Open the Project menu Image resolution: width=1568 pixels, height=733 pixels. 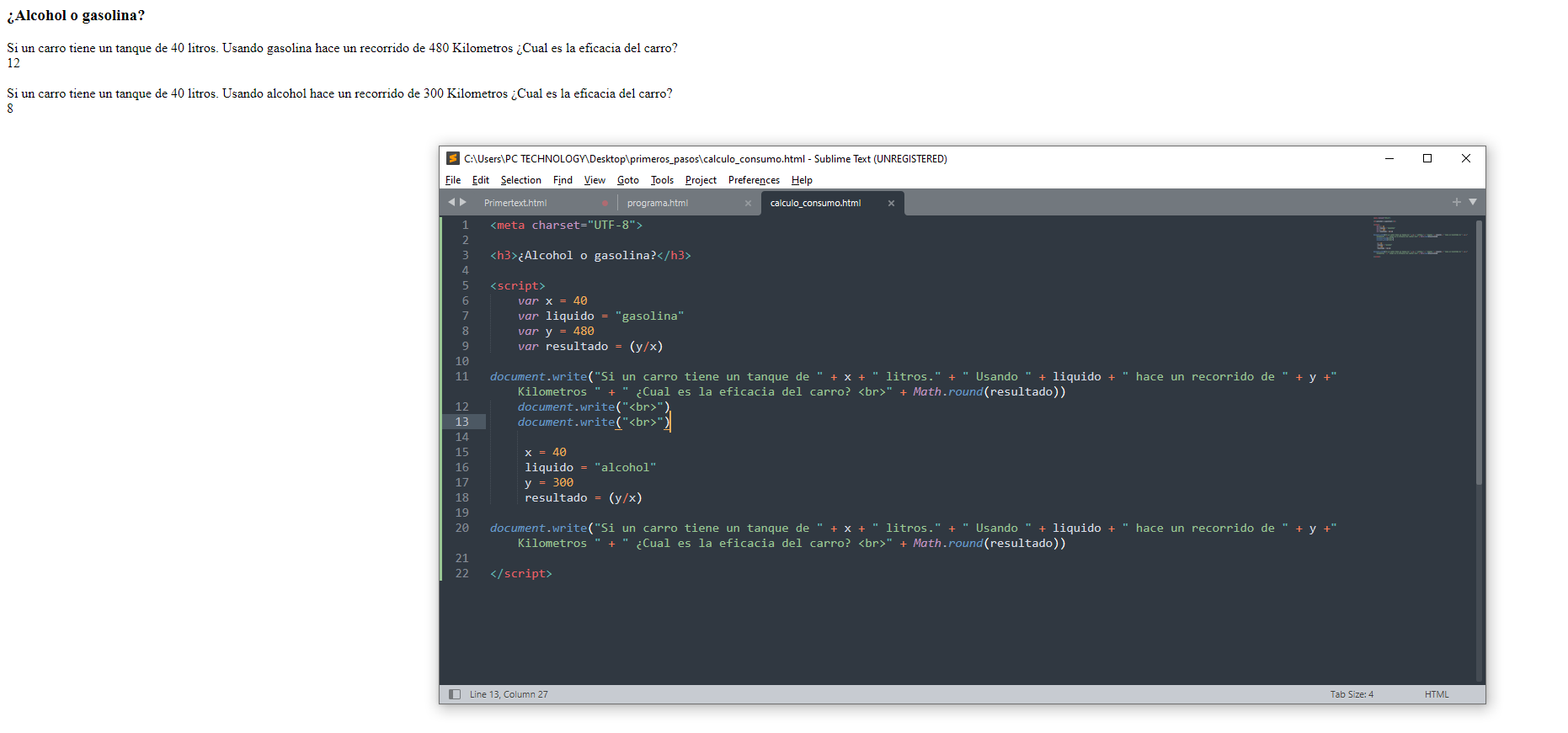coord(701,180)
